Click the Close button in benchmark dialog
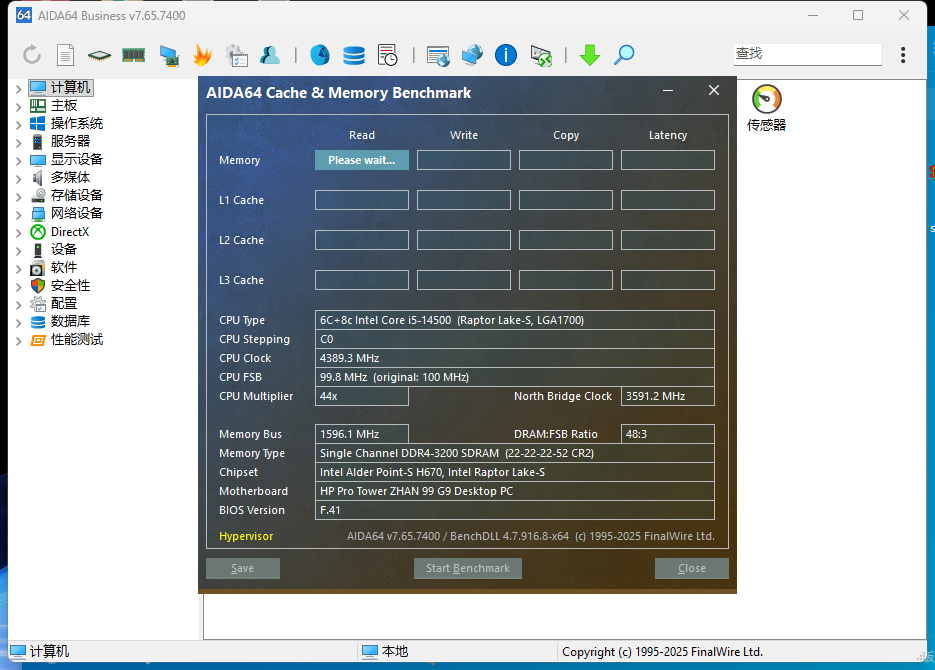This screenshot has height=670, width=935. (x=692, y=568)
